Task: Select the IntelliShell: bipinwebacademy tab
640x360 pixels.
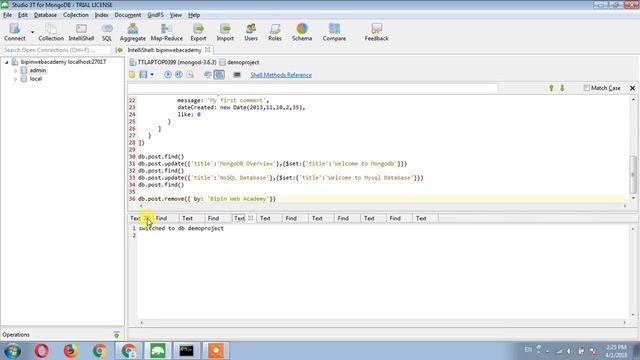Action: coord(164,50)
